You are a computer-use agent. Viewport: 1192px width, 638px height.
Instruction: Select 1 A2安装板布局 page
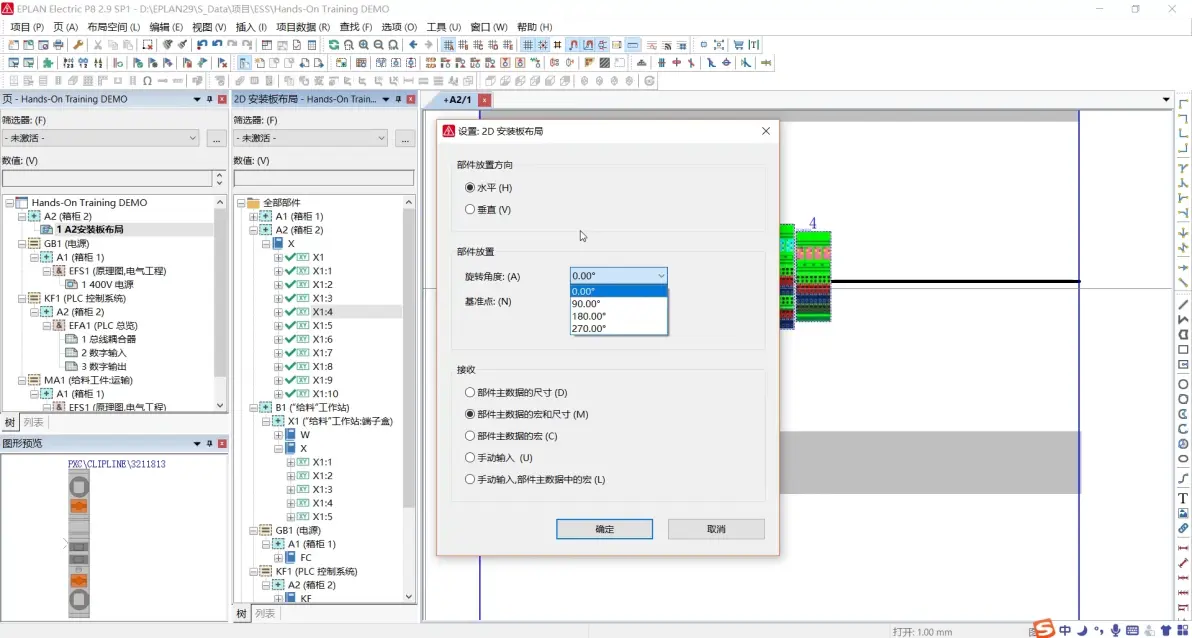point(89,230)
